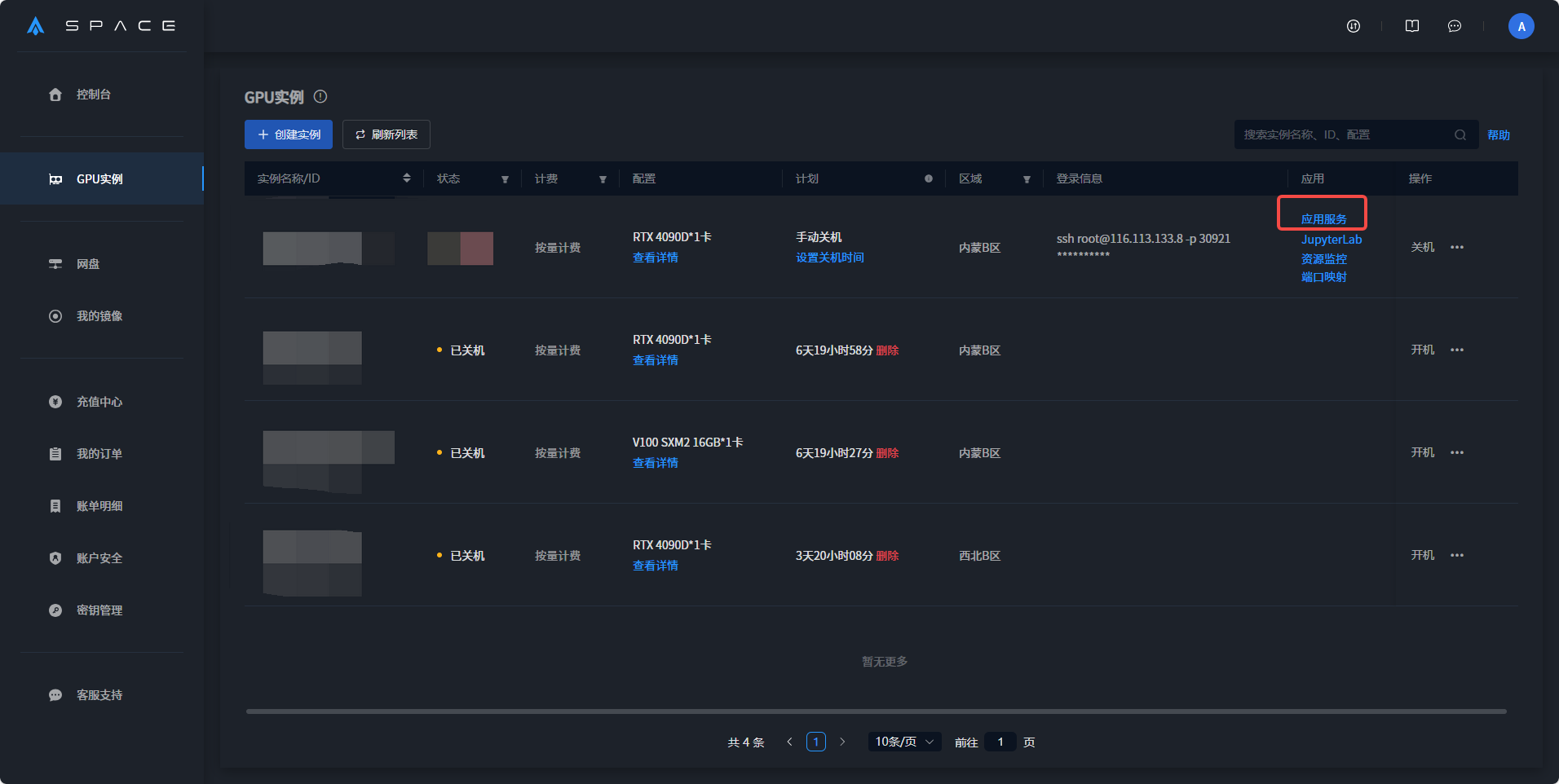Screen dimensions: 1559x784
Task: Click the horizontal table scrollbar
Action: point(876,711)
